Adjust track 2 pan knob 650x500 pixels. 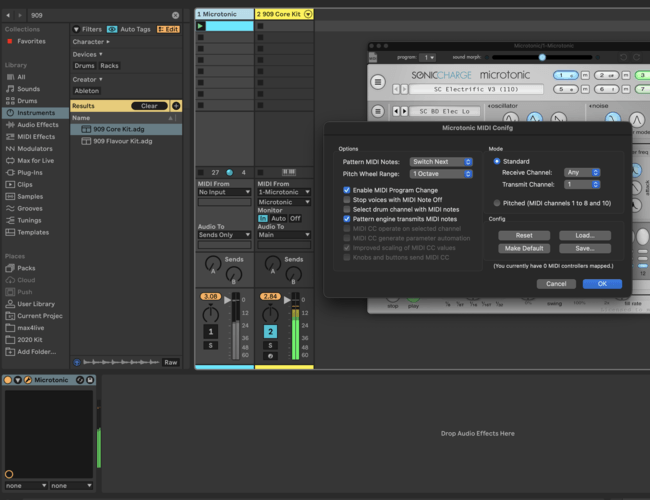[270, 314]
